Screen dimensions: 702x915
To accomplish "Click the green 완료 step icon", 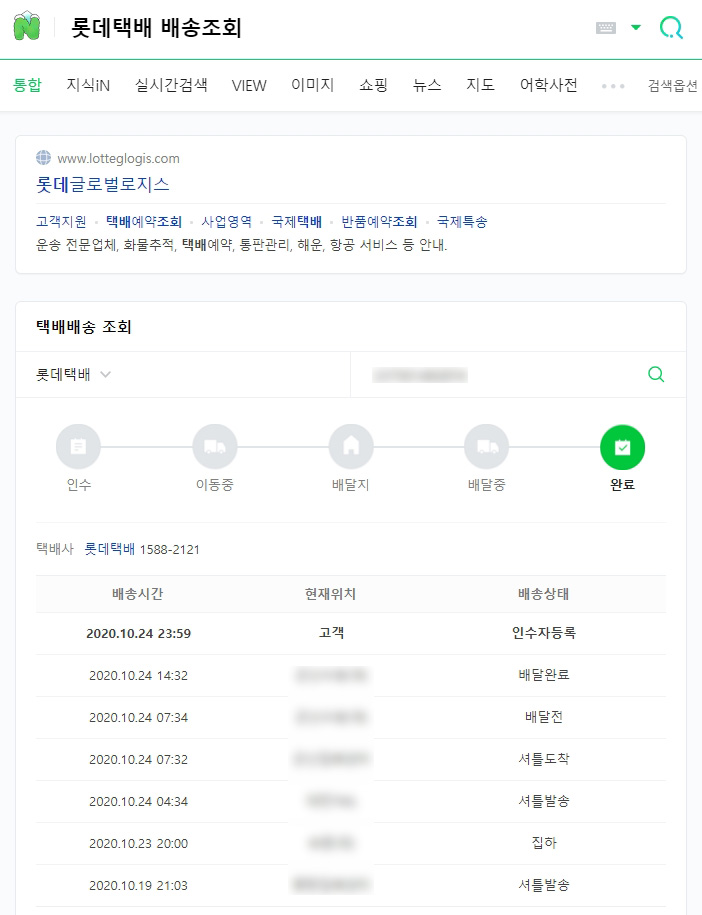I will coord(623,447).
